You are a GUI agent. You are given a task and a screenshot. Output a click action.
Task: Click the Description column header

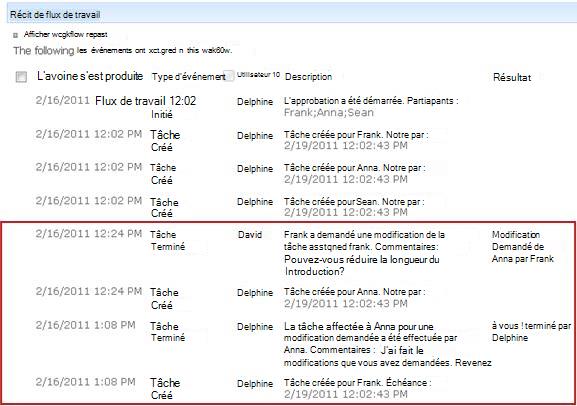click(x=308, y=77)
